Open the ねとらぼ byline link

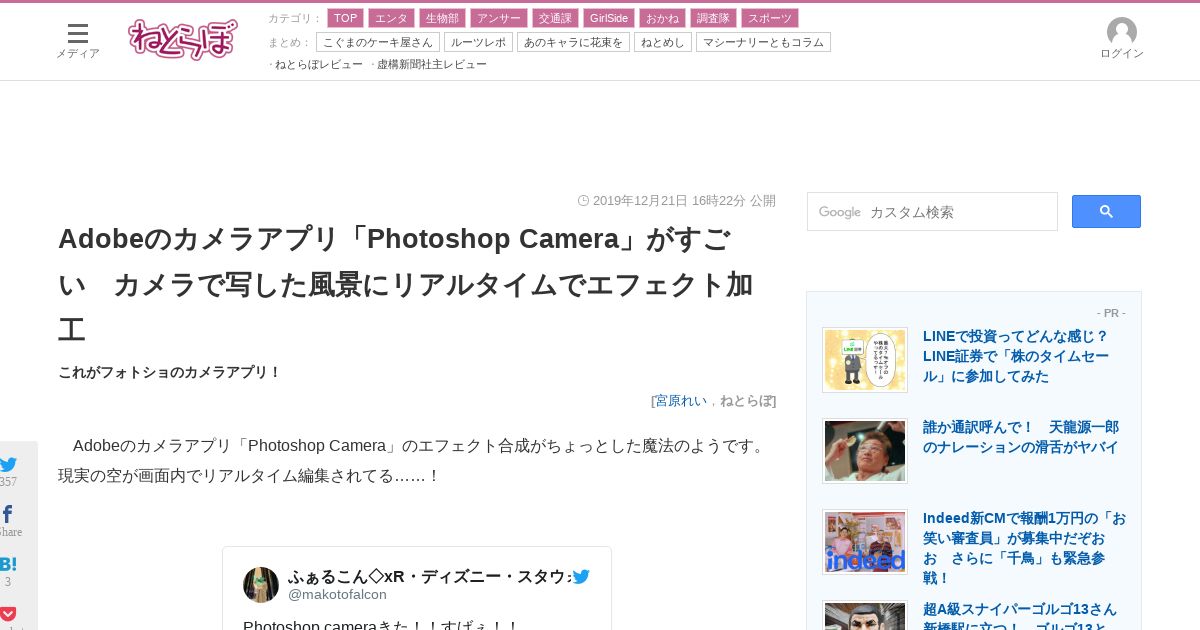coord(746,400)
